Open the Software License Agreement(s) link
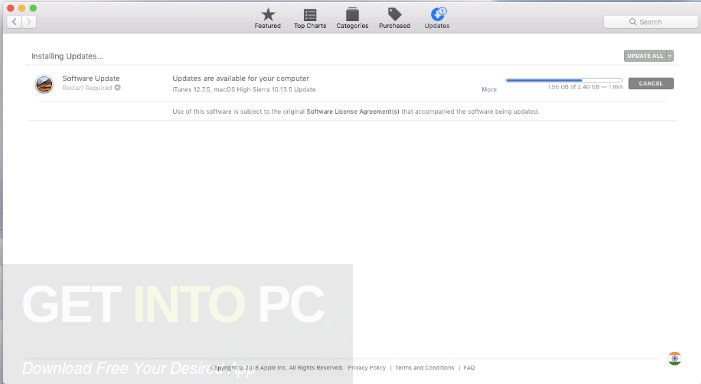 pyautogui.click(x=353, y=112)
